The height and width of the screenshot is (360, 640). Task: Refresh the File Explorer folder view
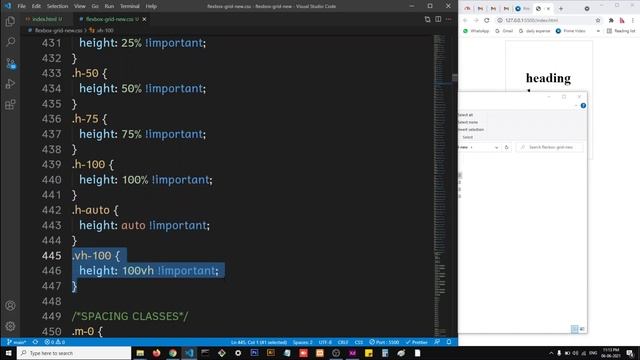507,147
